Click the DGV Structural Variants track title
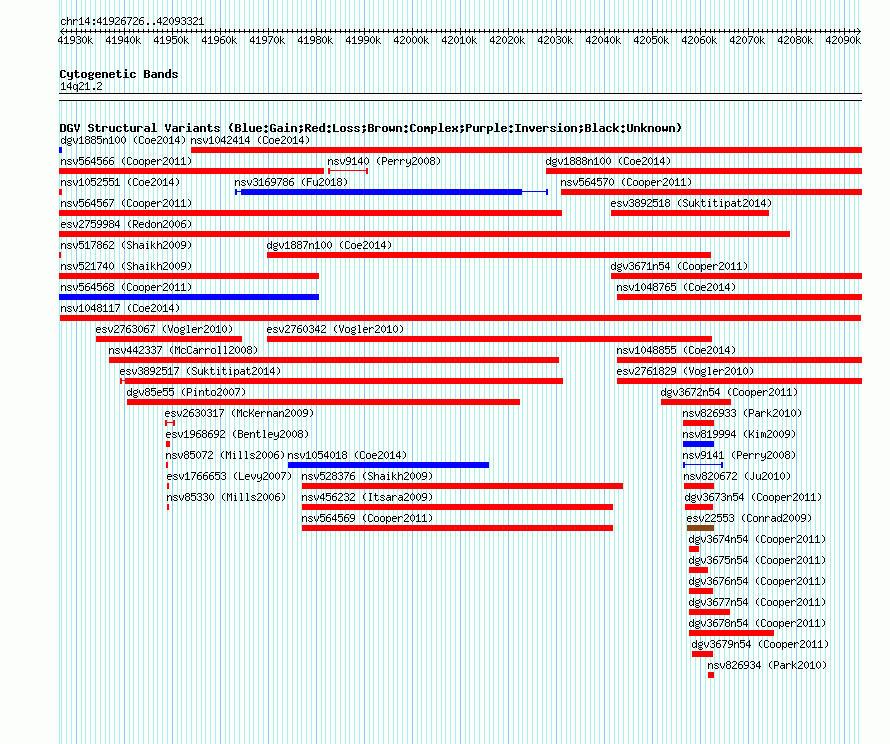890x744 pixels. pyautogui.click(x=371, y=128)
